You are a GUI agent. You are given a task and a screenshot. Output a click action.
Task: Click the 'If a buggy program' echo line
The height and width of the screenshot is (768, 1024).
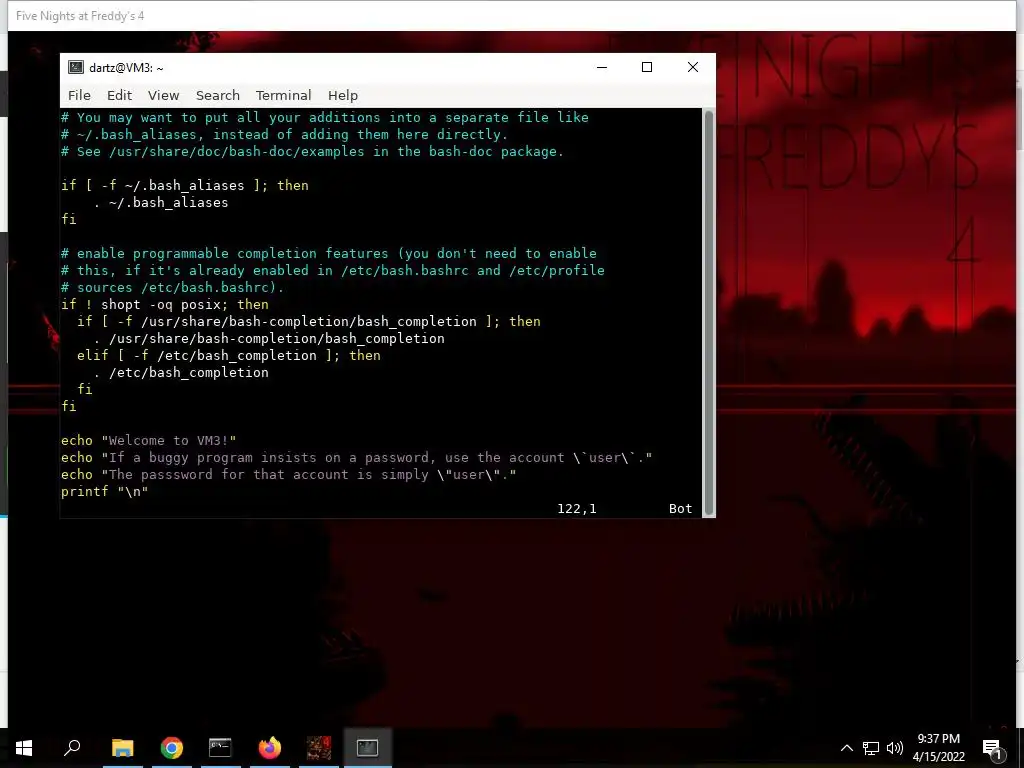[357, 457]
